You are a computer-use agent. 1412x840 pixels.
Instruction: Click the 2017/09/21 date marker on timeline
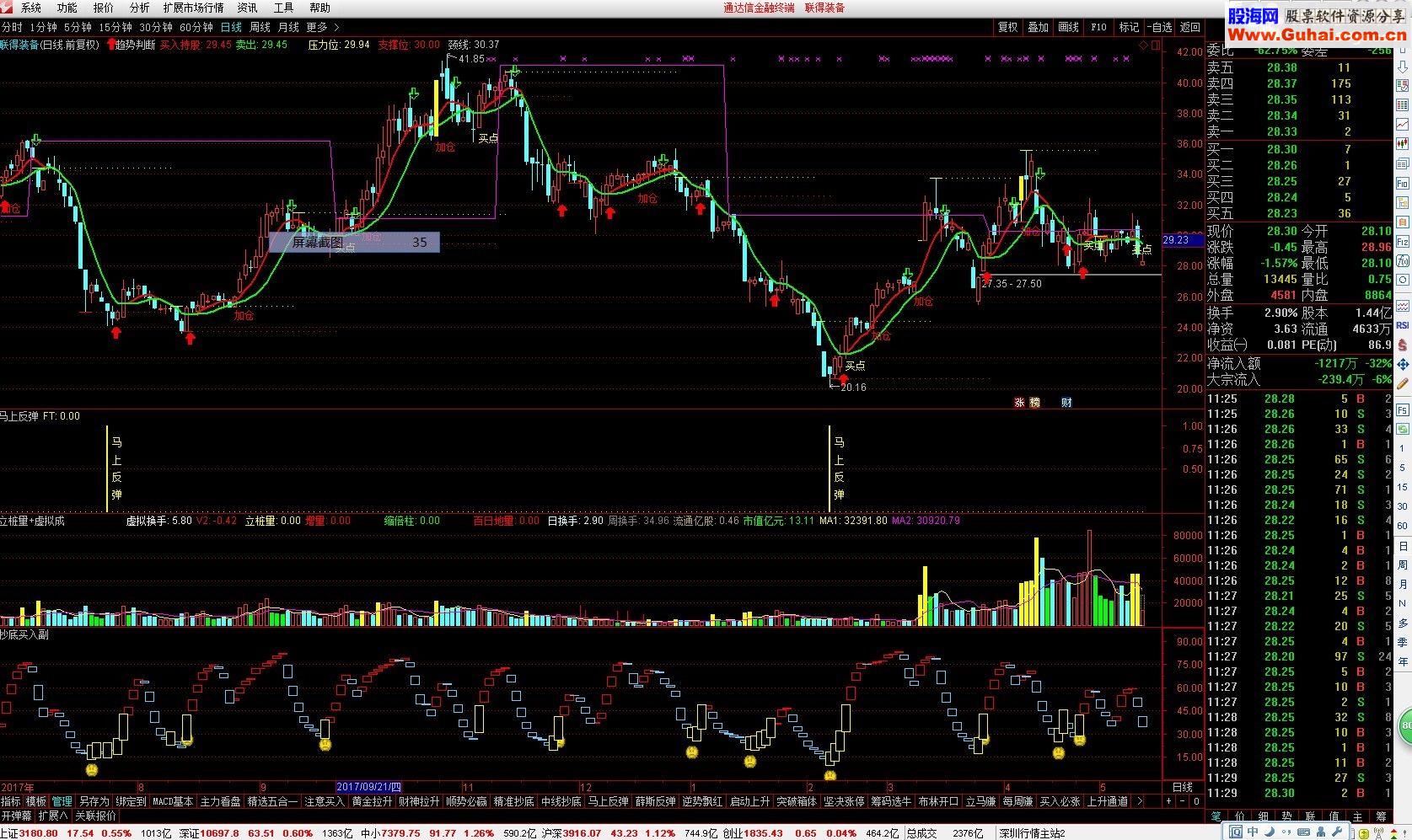370,787
